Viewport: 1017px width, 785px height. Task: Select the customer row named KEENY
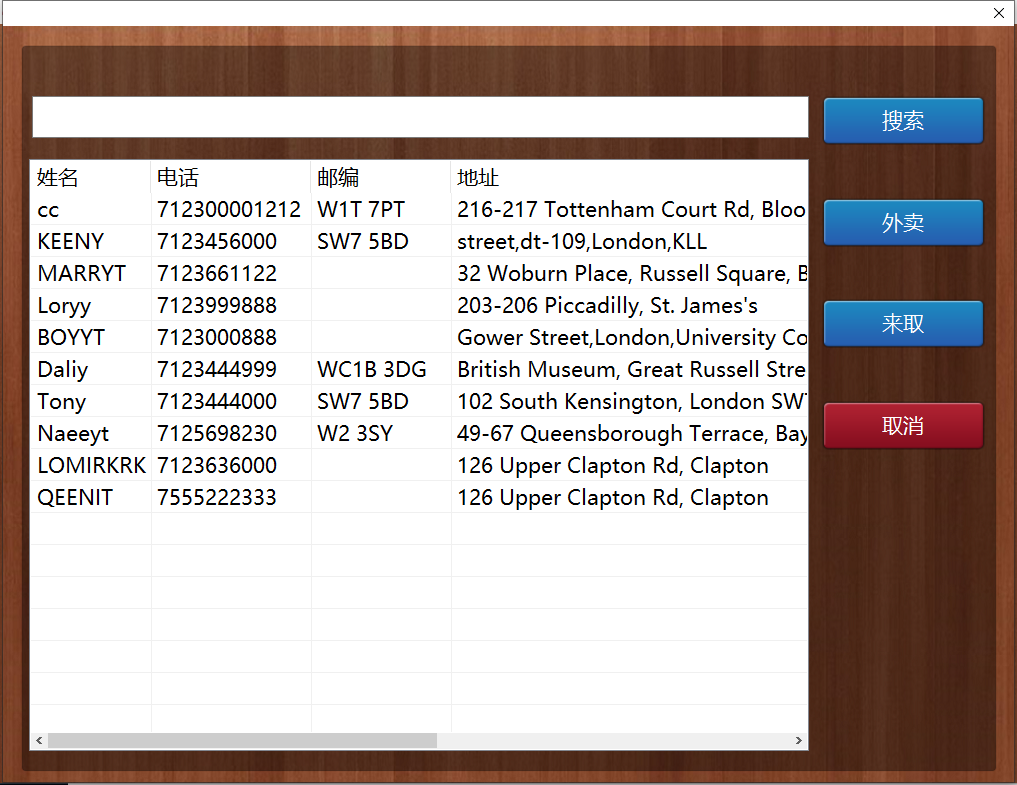pos(70,242)
